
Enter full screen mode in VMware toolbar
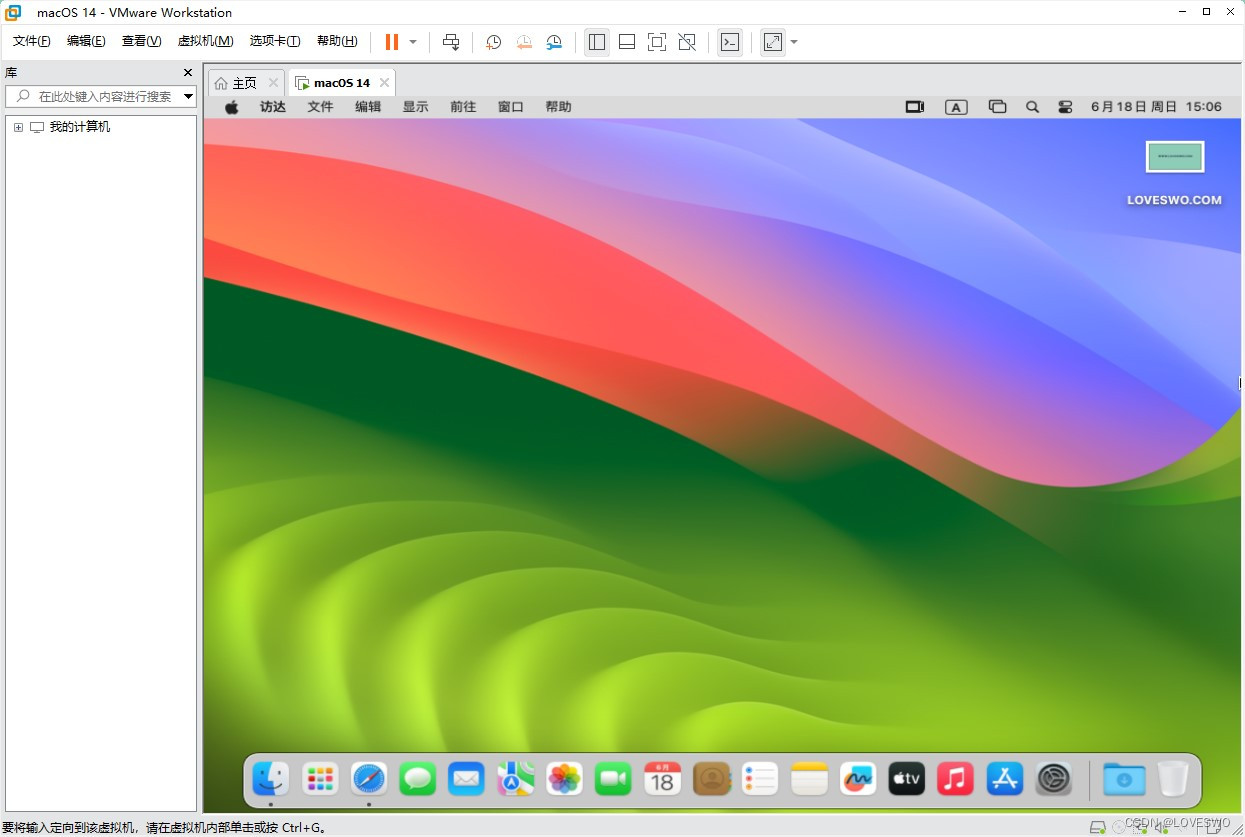coord(657,42)
